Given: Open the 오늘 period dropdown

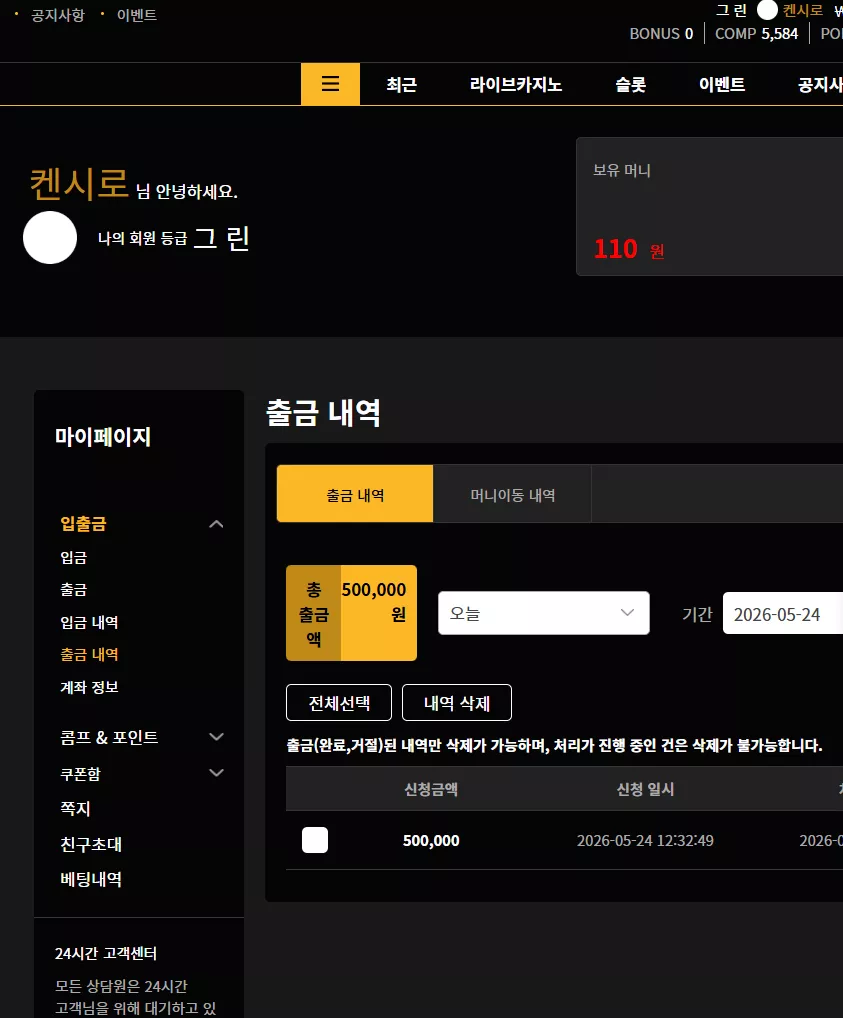Looking at the screenshot, I should (544, 613).
